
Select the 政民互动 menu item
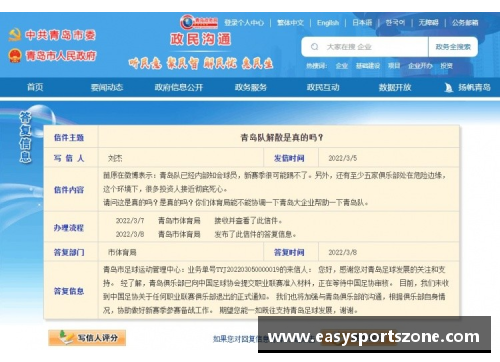pos(323,87)
